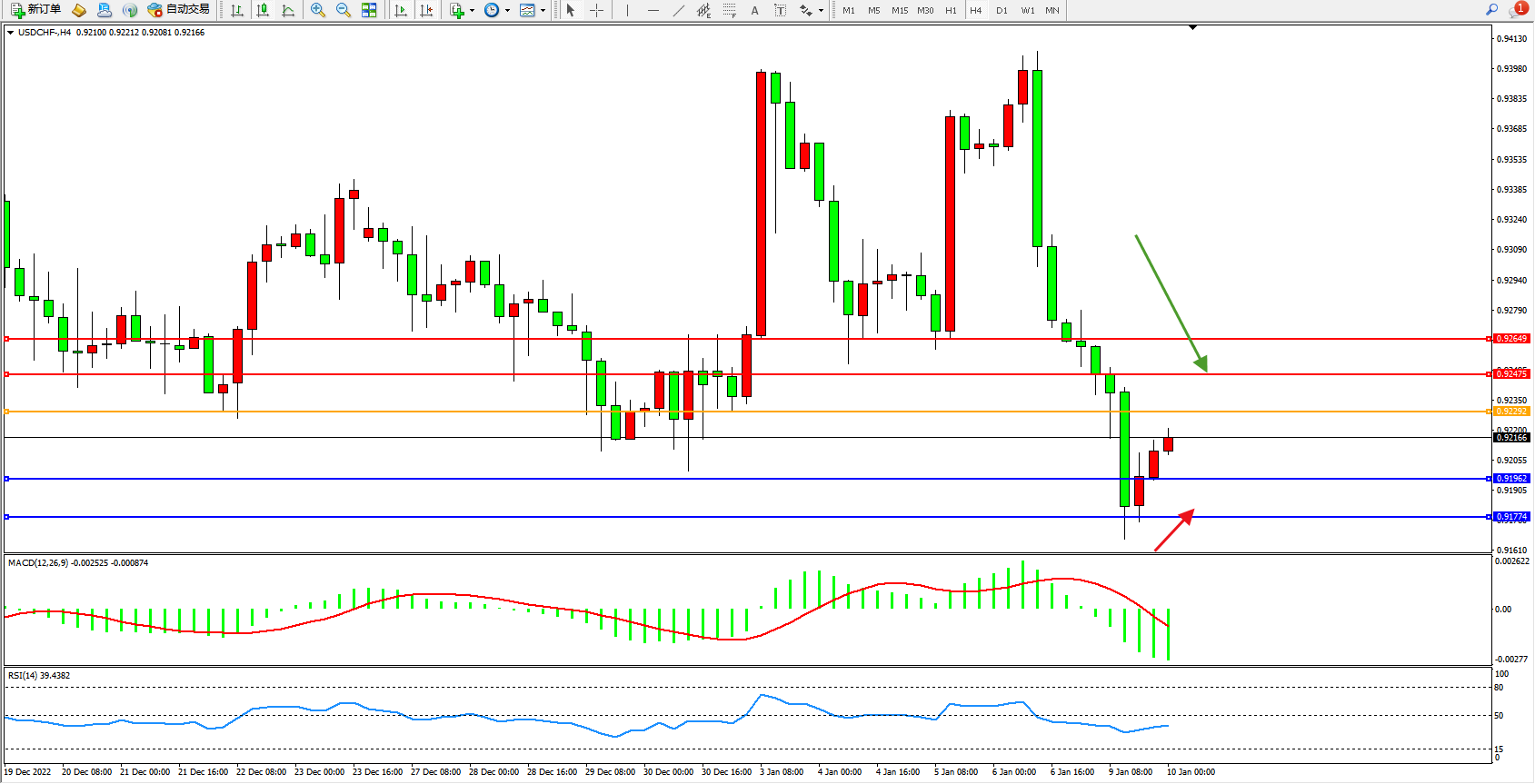Switch timeframe to M15
Screen dimensions: 1535x784
900,10
